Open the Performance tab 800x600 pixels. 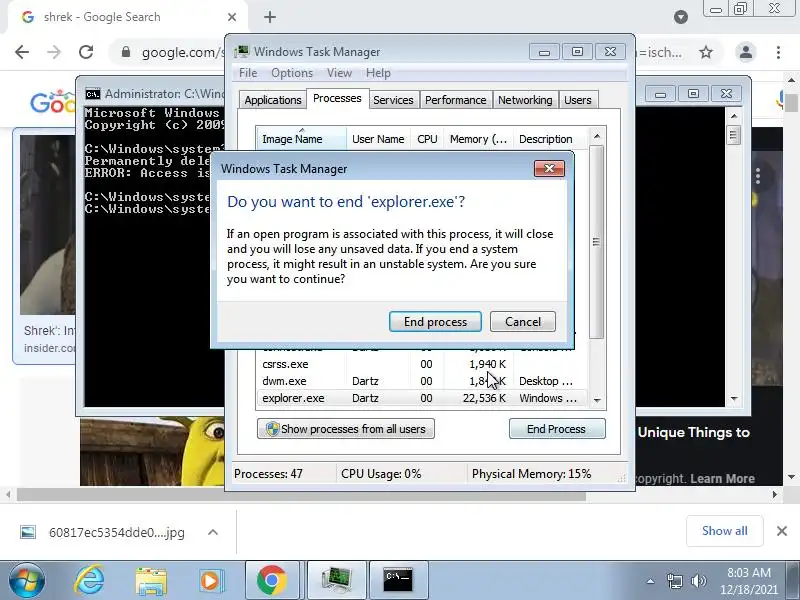(455, 100)
